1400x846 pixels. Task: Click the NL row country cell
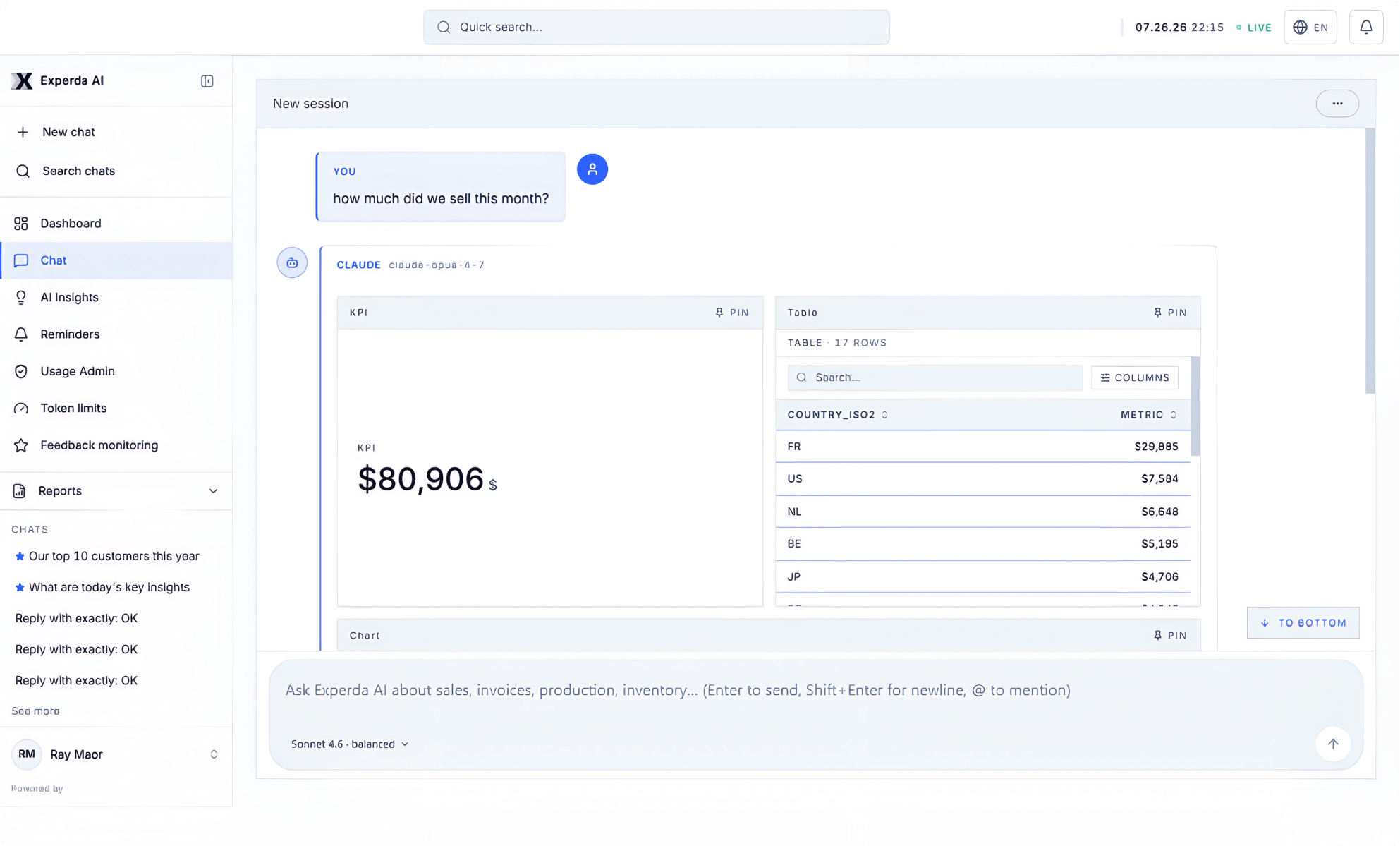coord(794,512)
